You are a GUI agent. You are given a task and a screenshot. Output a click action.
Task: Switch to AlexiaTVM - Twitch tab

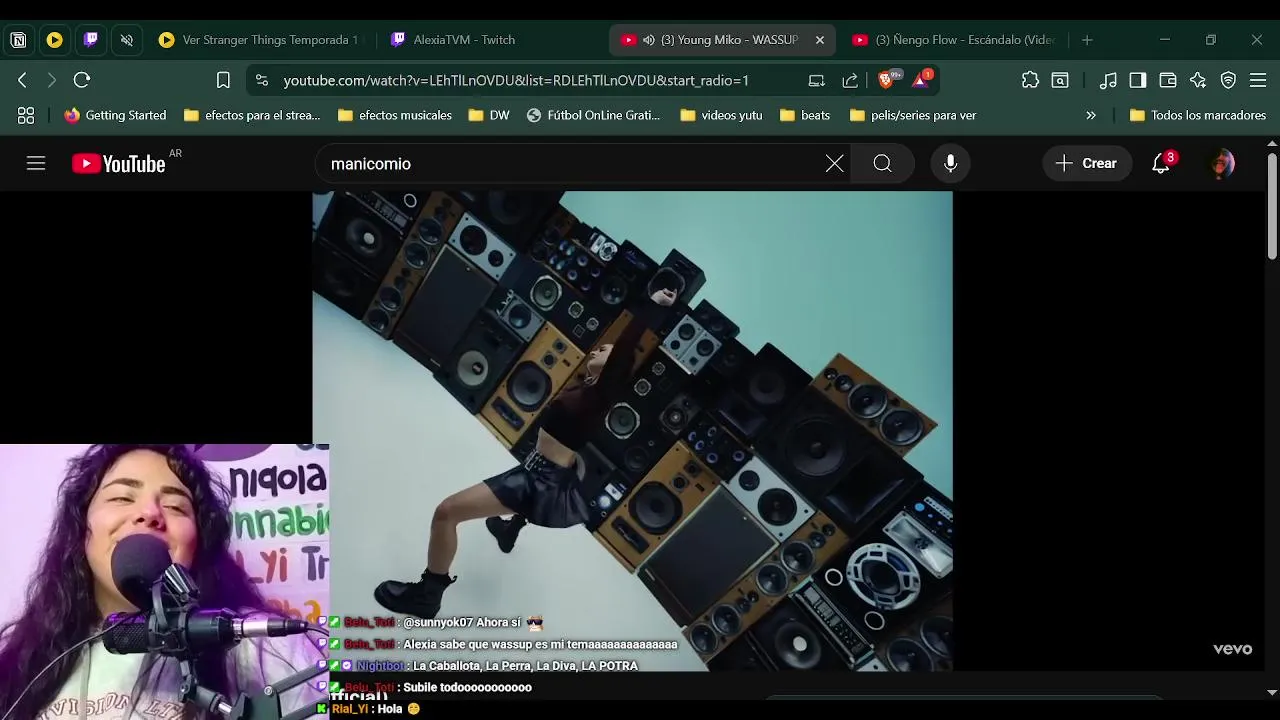pos(490,40)
